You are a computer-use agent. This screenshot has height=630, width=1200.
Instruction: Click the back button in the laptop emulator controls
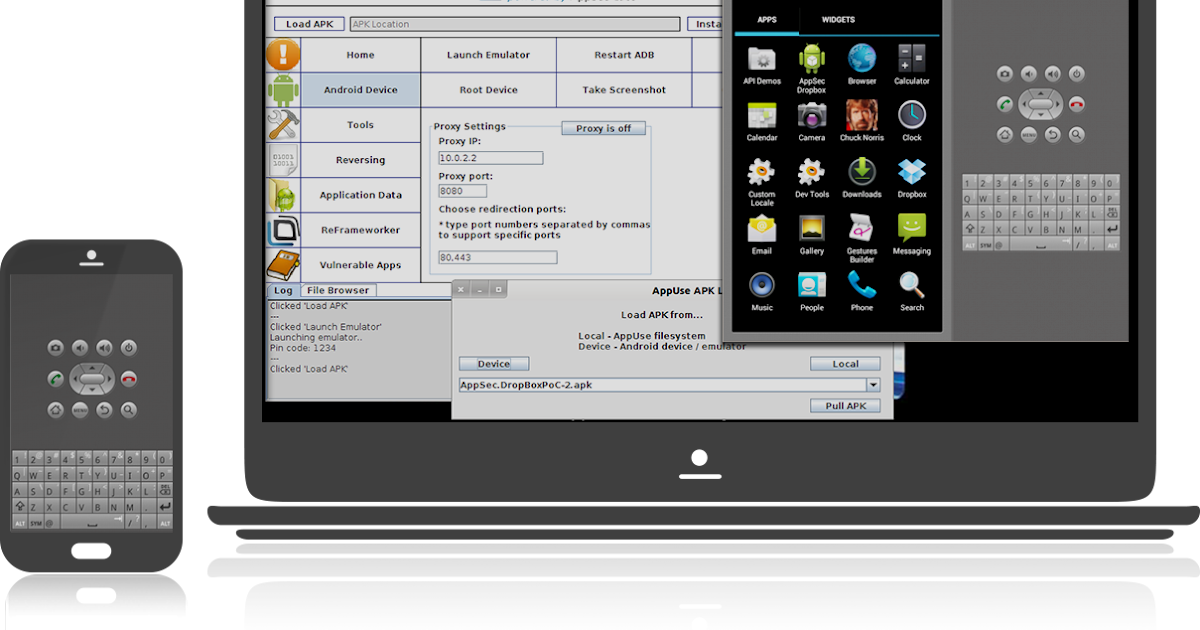tap(1053, 134)
